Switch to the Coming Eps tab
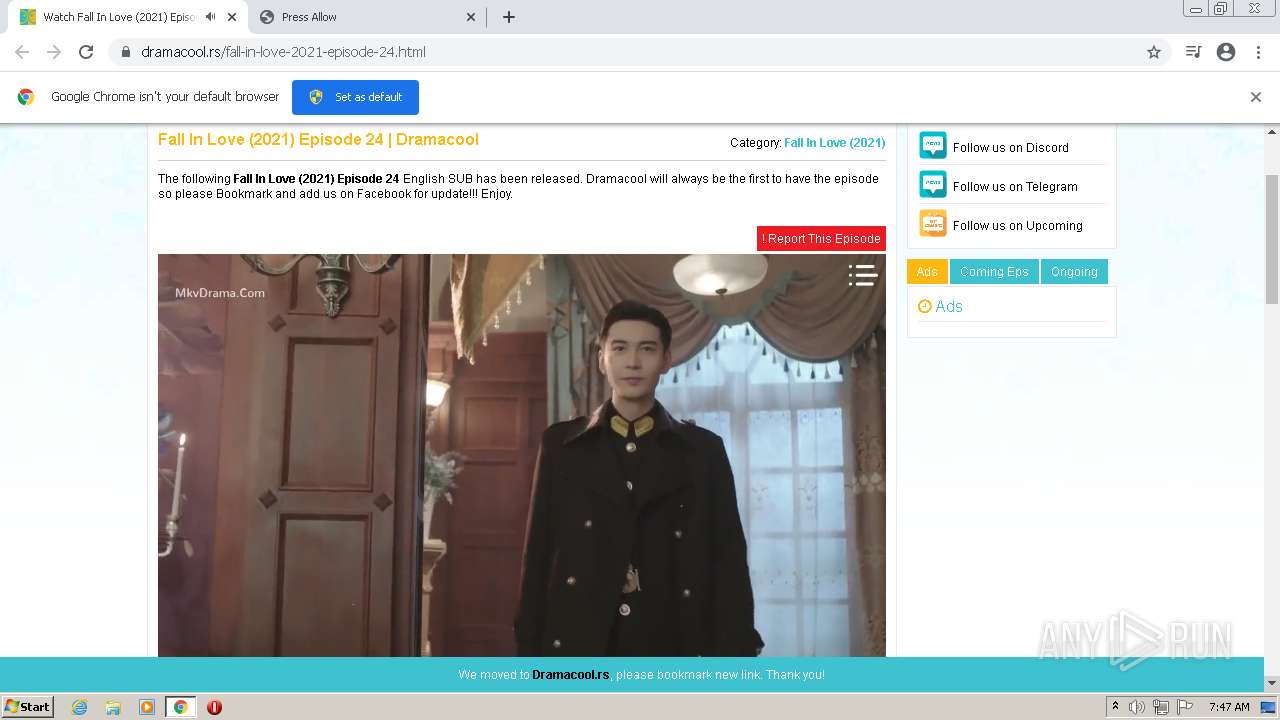Image resolution: width=1280 pixels, height=720 pixels. pyautogui.click(x=994, y=272)
